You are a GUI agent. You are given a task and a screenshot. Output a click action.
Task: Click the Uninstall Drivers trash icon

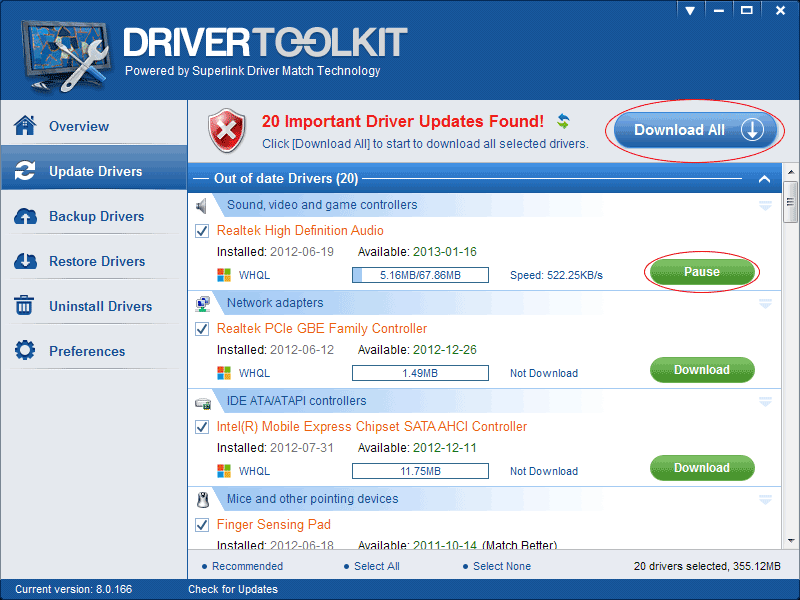[24, 306]
